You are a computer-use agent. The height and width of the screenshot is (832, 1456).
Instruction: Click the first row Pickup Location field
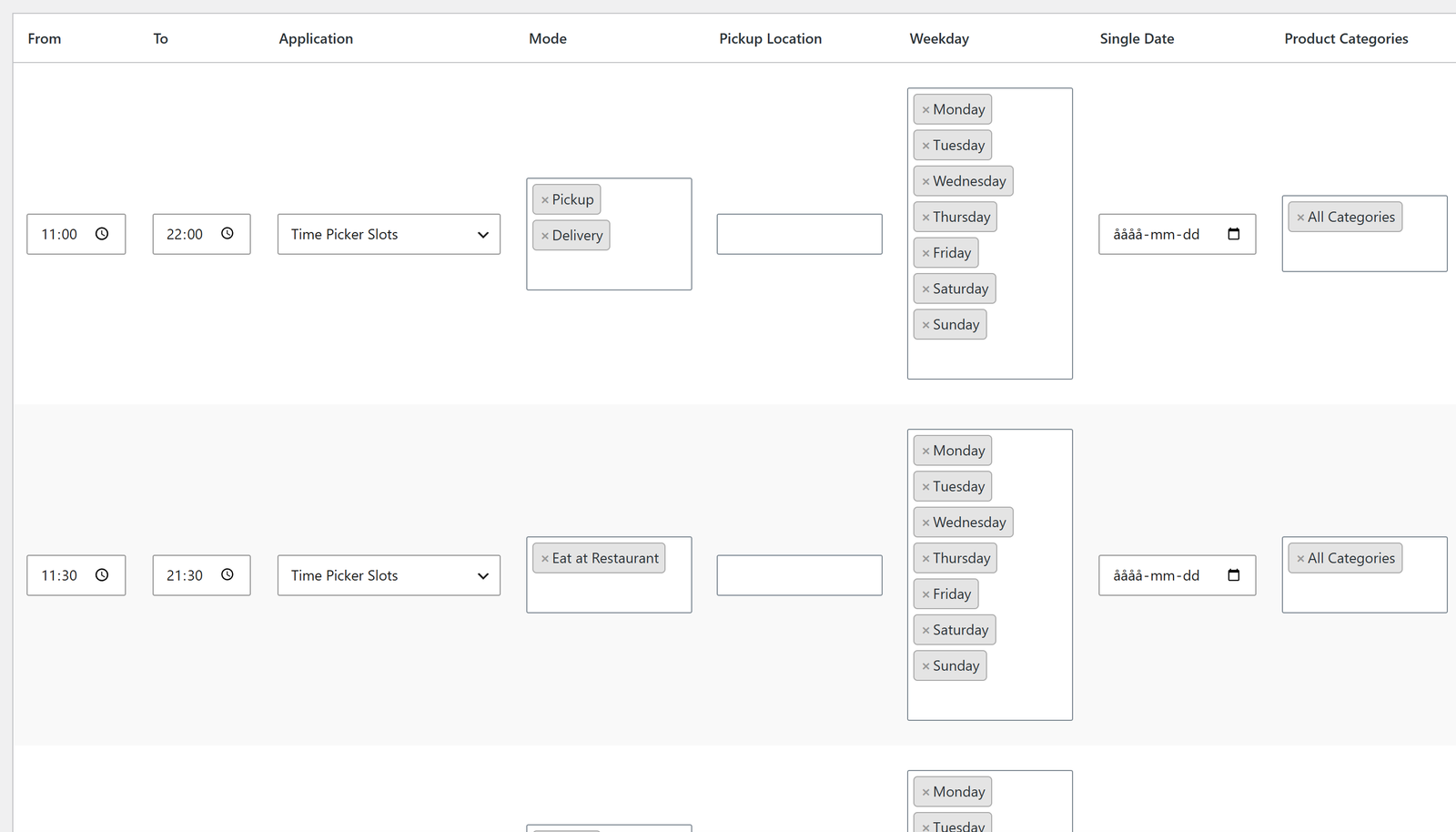pos(799,234)
